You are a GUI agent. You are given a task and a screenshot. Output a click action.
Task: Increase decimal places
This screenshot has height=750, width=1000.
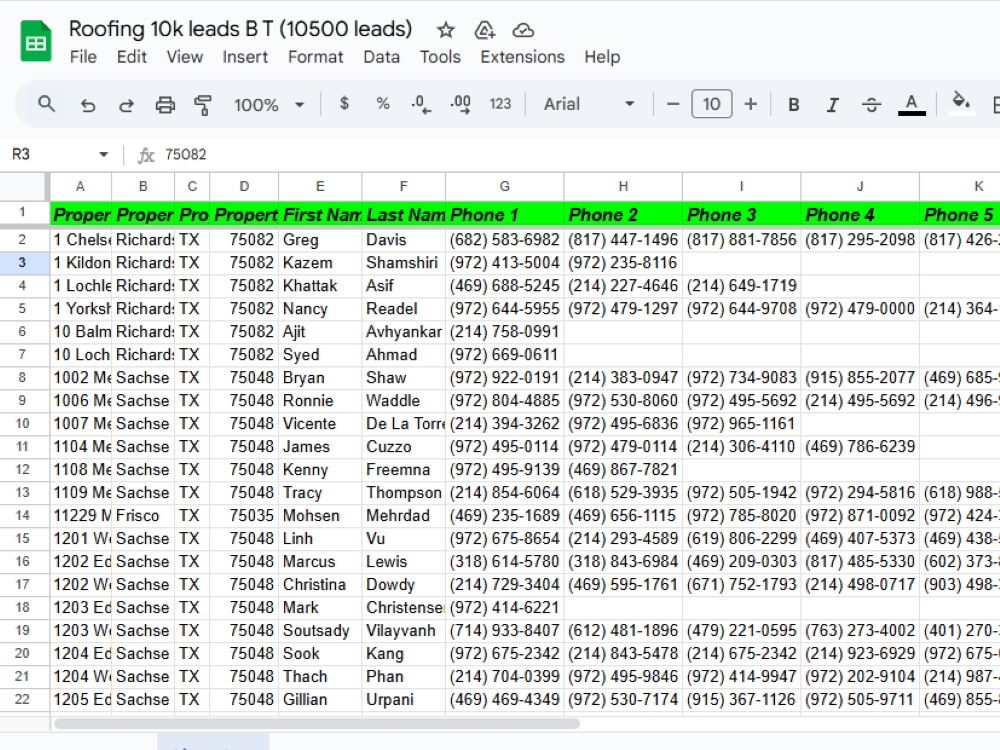tap(460, 104)
